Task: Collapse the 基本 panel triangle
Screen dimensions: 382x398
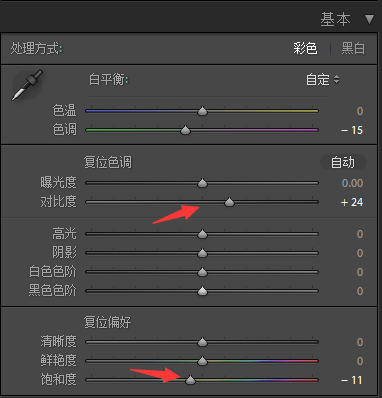Action: pyautogui.click(x=369, y=19)
